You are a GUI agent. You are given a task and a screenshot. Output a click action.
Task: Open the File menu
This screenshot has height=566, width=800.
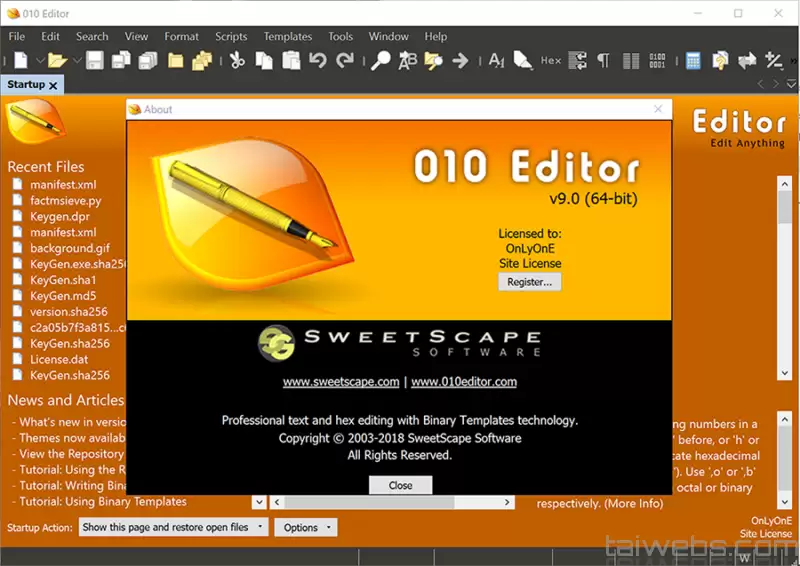coord(16,36)
